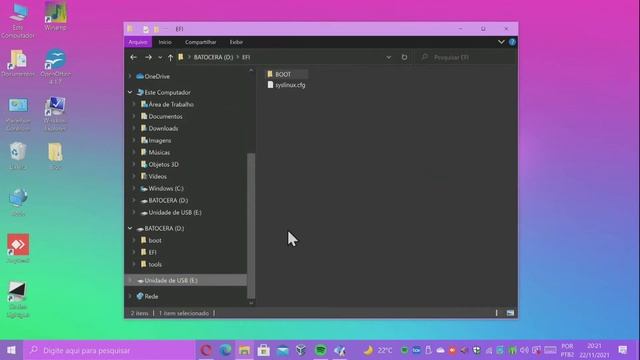Open the 22°C weather widget

pyautogui.click(x=378, y=350)
